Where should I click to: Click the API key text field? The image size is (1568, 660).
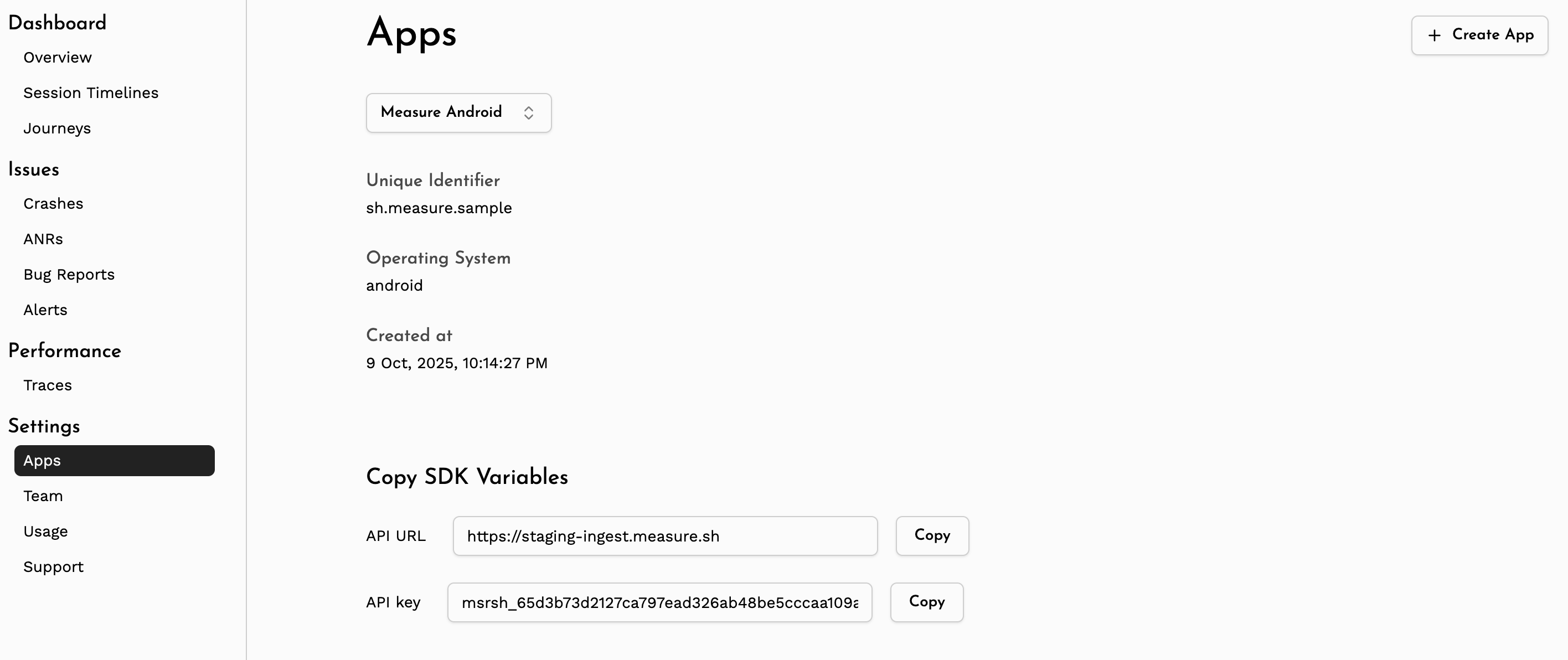coord(659,602)
